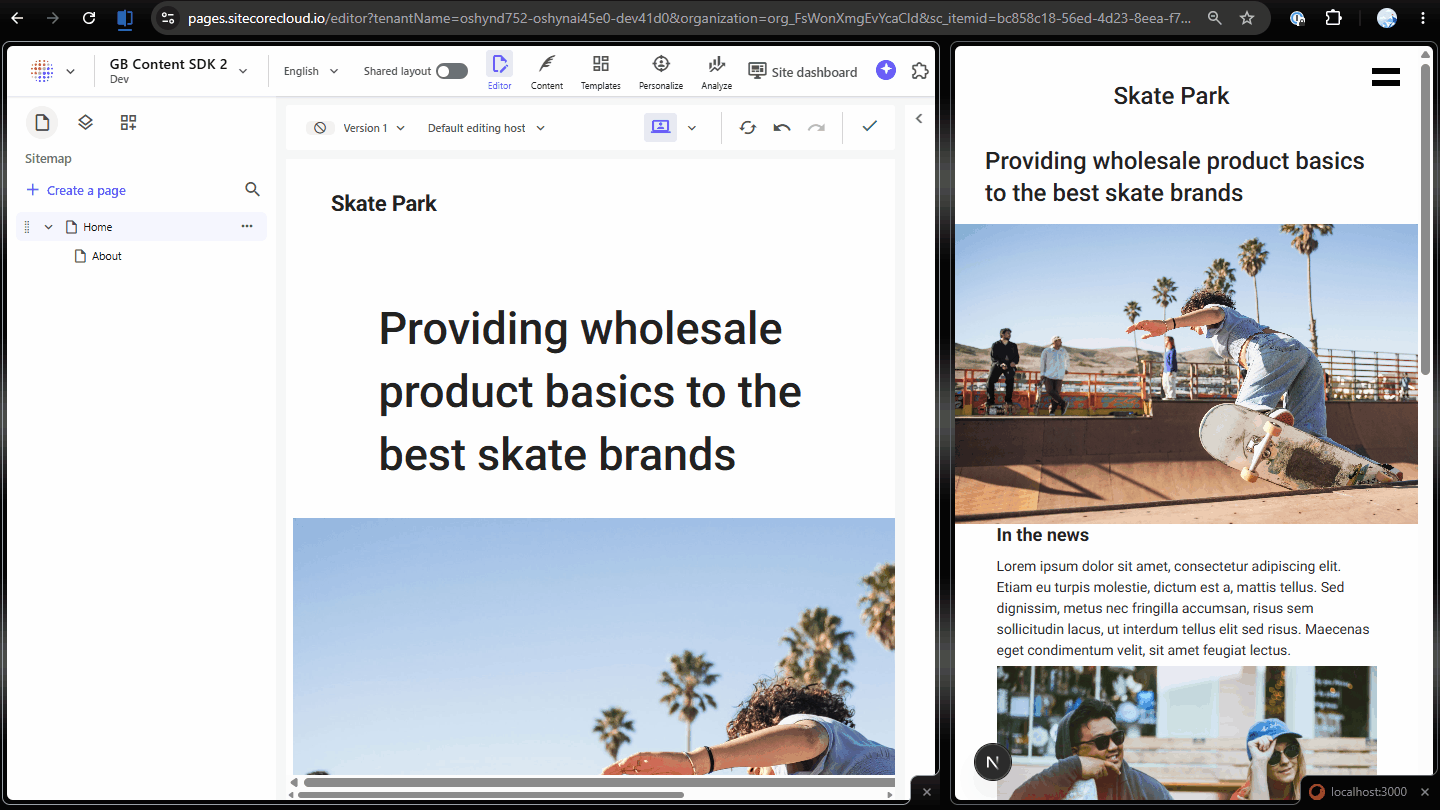Select the desktop device preview icon

coord(660,127)
